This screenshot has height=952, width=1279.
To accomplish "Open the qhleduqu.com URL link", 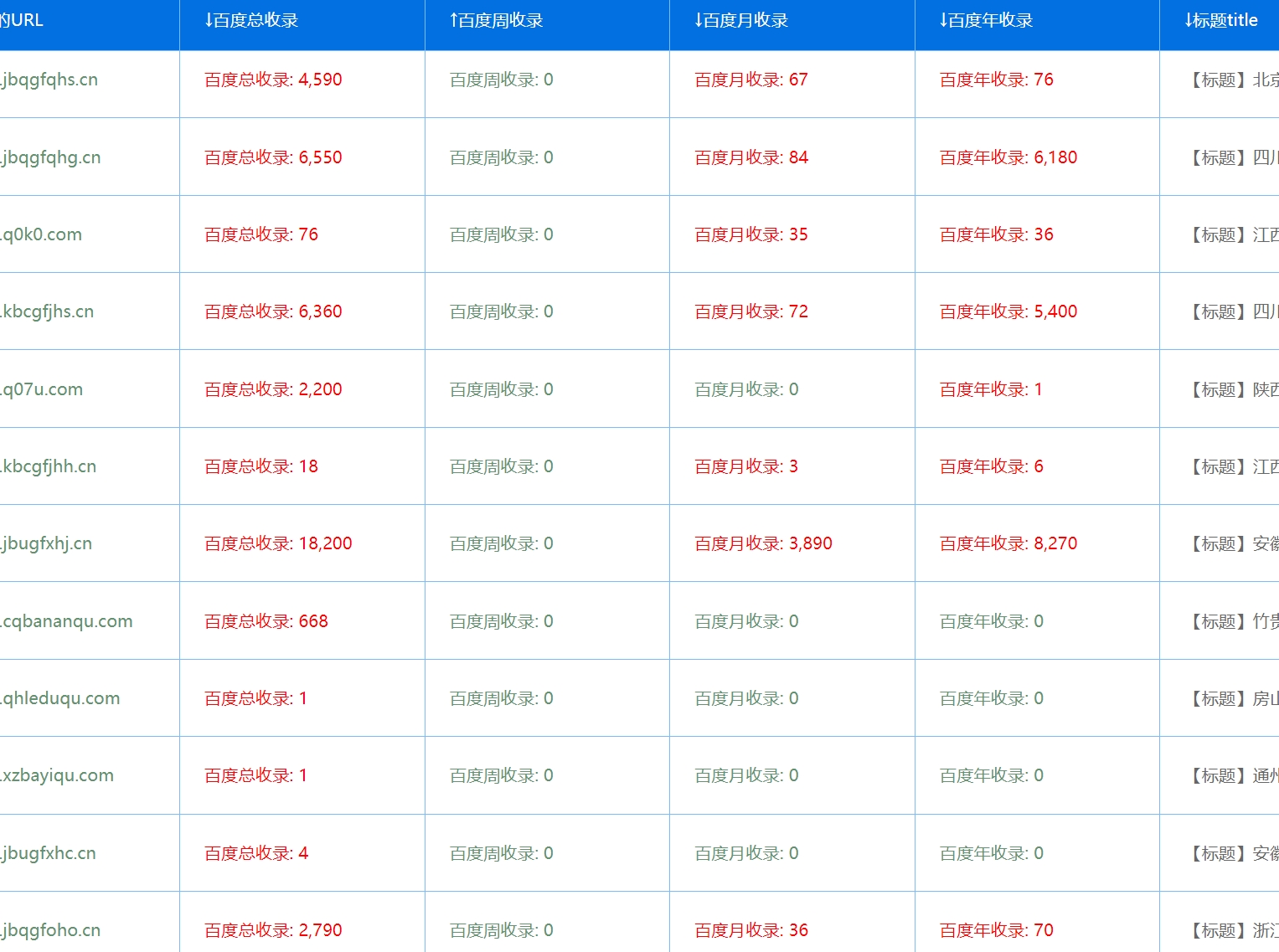I will click(x=60, y=698).
